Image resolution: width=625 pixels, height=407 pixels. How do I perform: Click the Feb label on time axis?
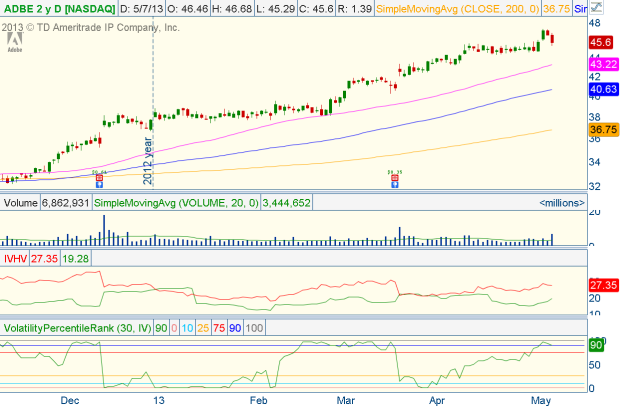[258, 400]
